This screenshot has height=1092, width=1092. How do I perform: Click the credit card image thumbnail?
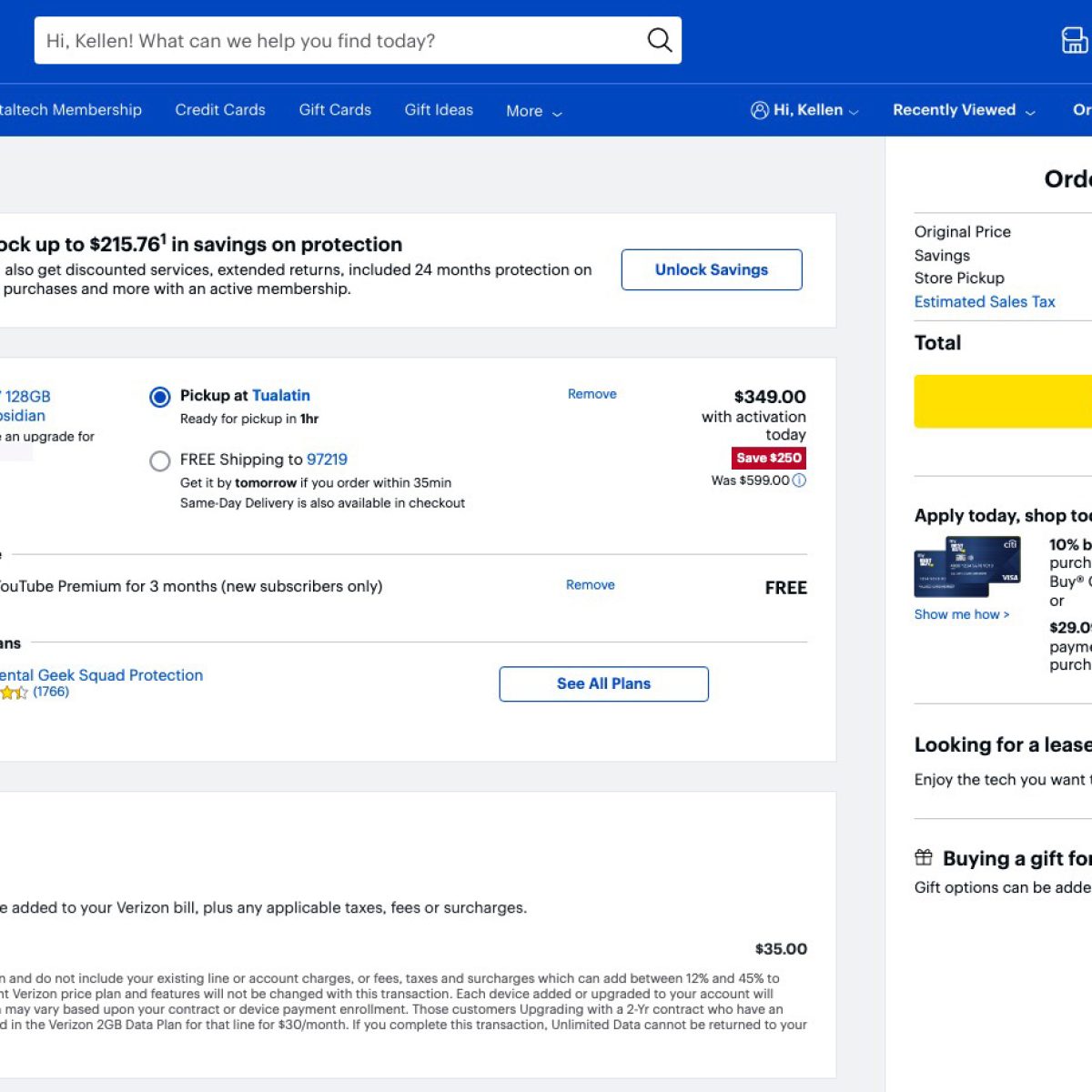point(967,566)
